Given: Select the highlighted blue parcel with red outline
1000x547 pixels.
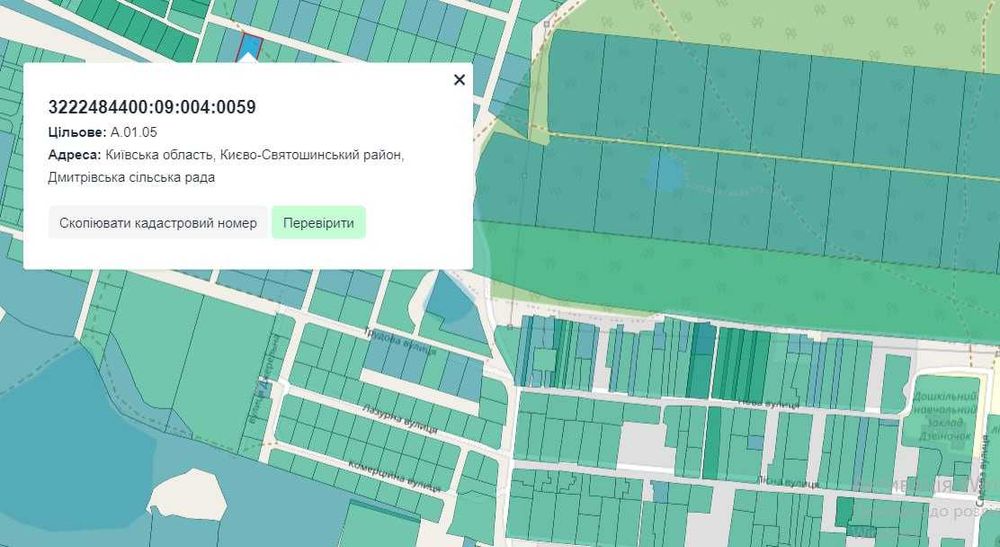Looking at the screenshot, I should coord(250,45).
